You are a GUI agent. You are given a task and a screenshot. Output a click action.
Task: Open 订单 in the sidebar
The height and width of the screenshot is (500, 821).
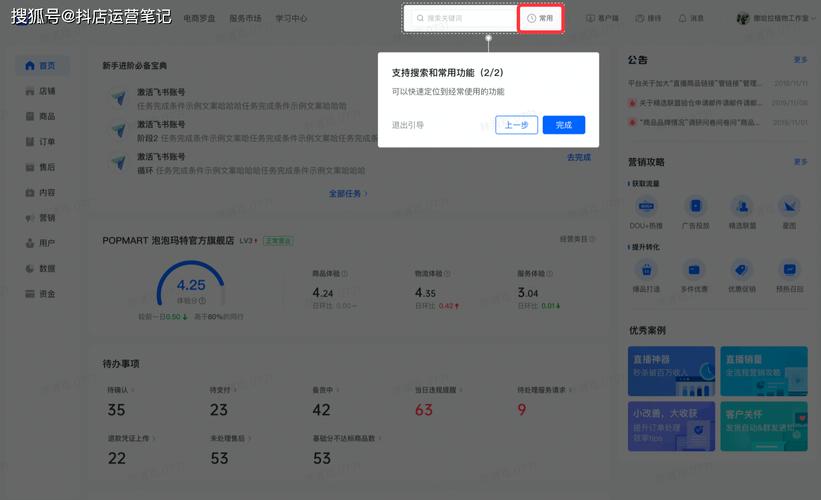pyautogui.click(x=40, y=141)
